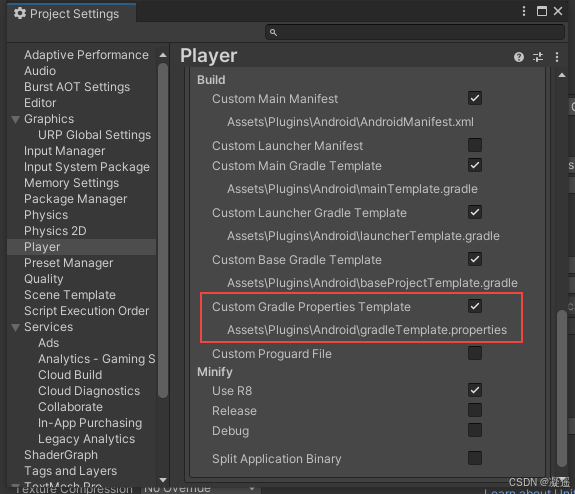575x494 pixels.
Task: Open the Player presets slider icon
Action: point(538,57)
